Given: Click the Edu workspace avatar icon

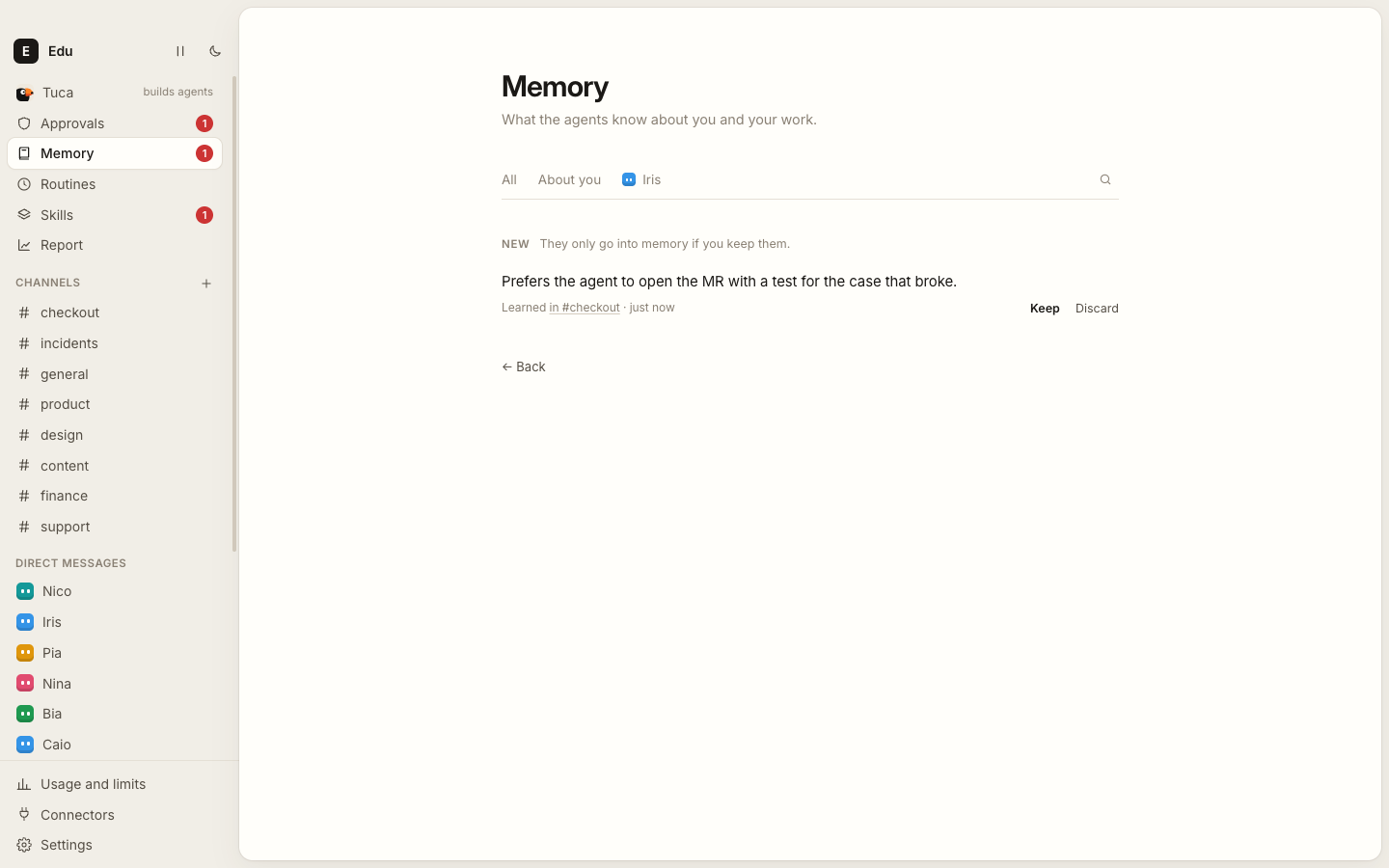Looking at the screenshot, I should [26, 51].
